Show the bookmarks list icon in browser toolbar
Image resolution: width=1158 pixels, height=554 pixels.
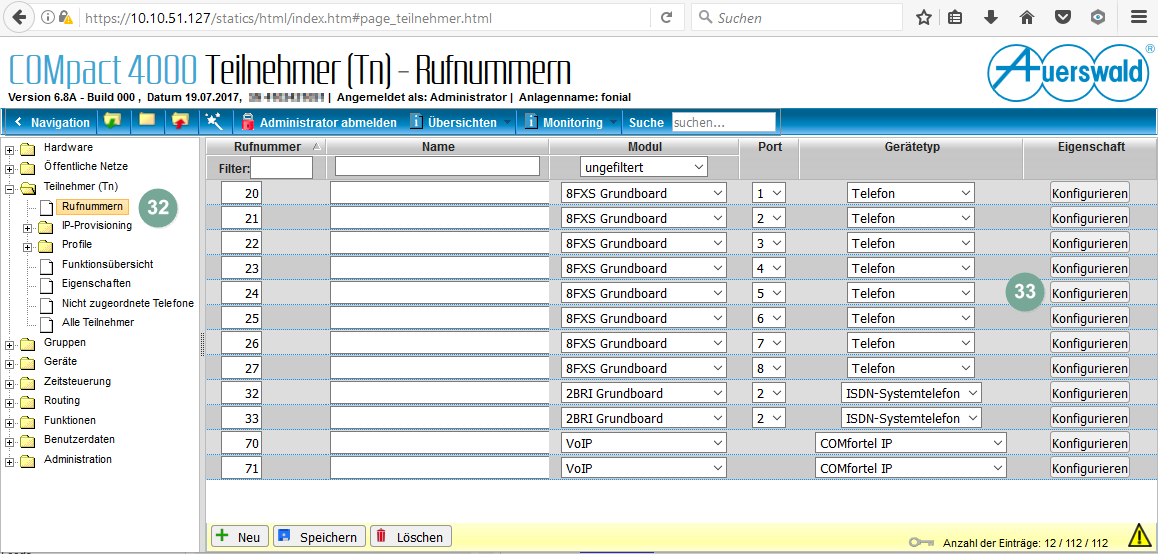(x=955, y=18)
